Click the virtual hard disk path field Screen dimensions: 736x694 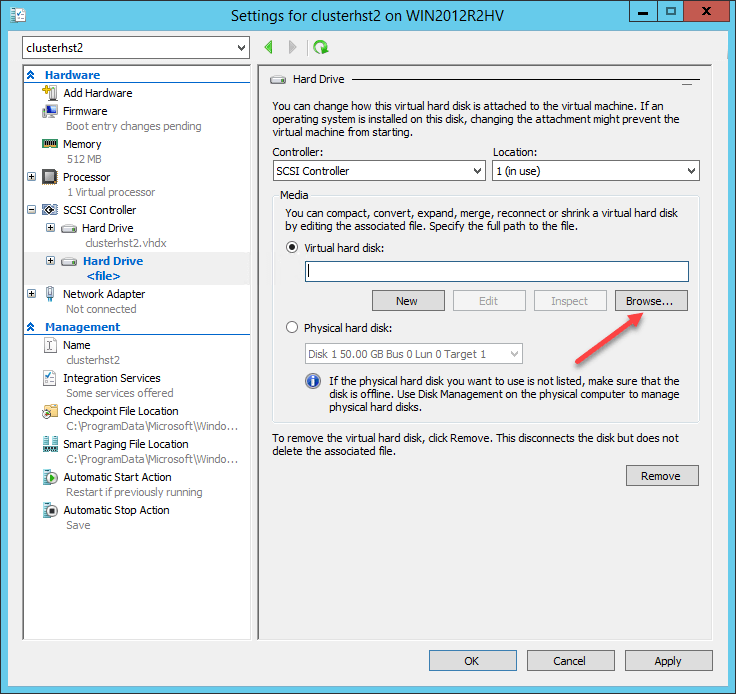[497, 272]
